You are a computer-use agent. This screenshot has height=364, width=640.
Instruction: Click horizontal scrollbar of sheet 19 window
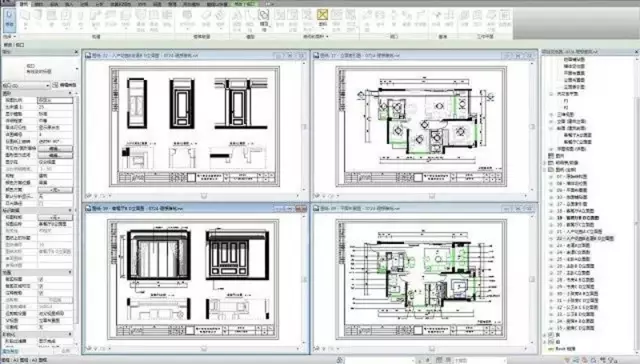pos(203,348)
